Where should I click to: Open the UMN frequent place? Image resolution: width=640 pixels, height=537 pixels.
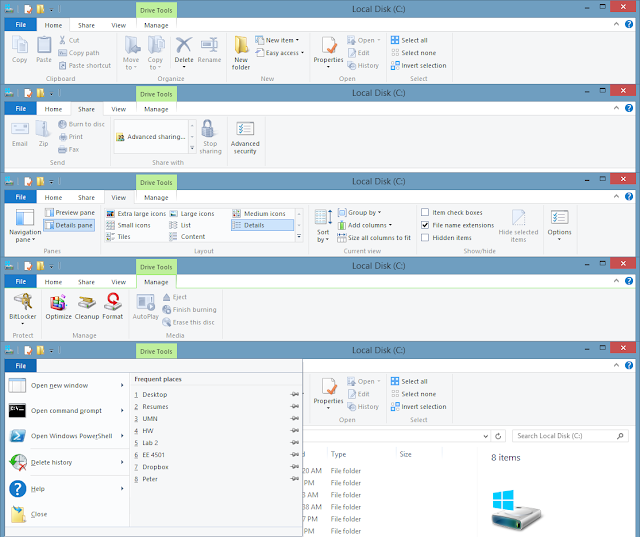click(x=150, y=419)
